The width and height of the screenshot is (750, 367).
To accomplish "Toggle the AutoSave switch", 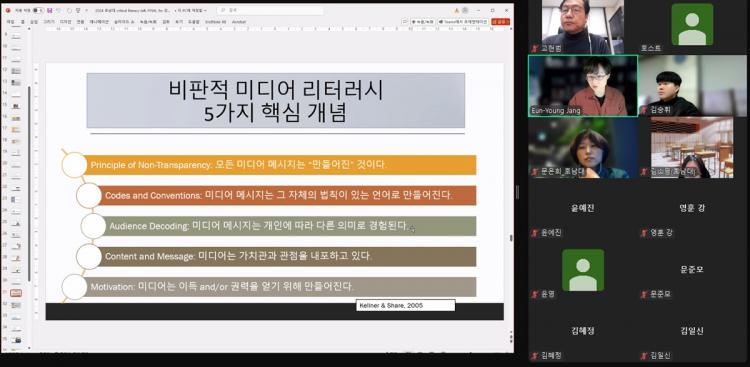I will click(x=38, y=11).
